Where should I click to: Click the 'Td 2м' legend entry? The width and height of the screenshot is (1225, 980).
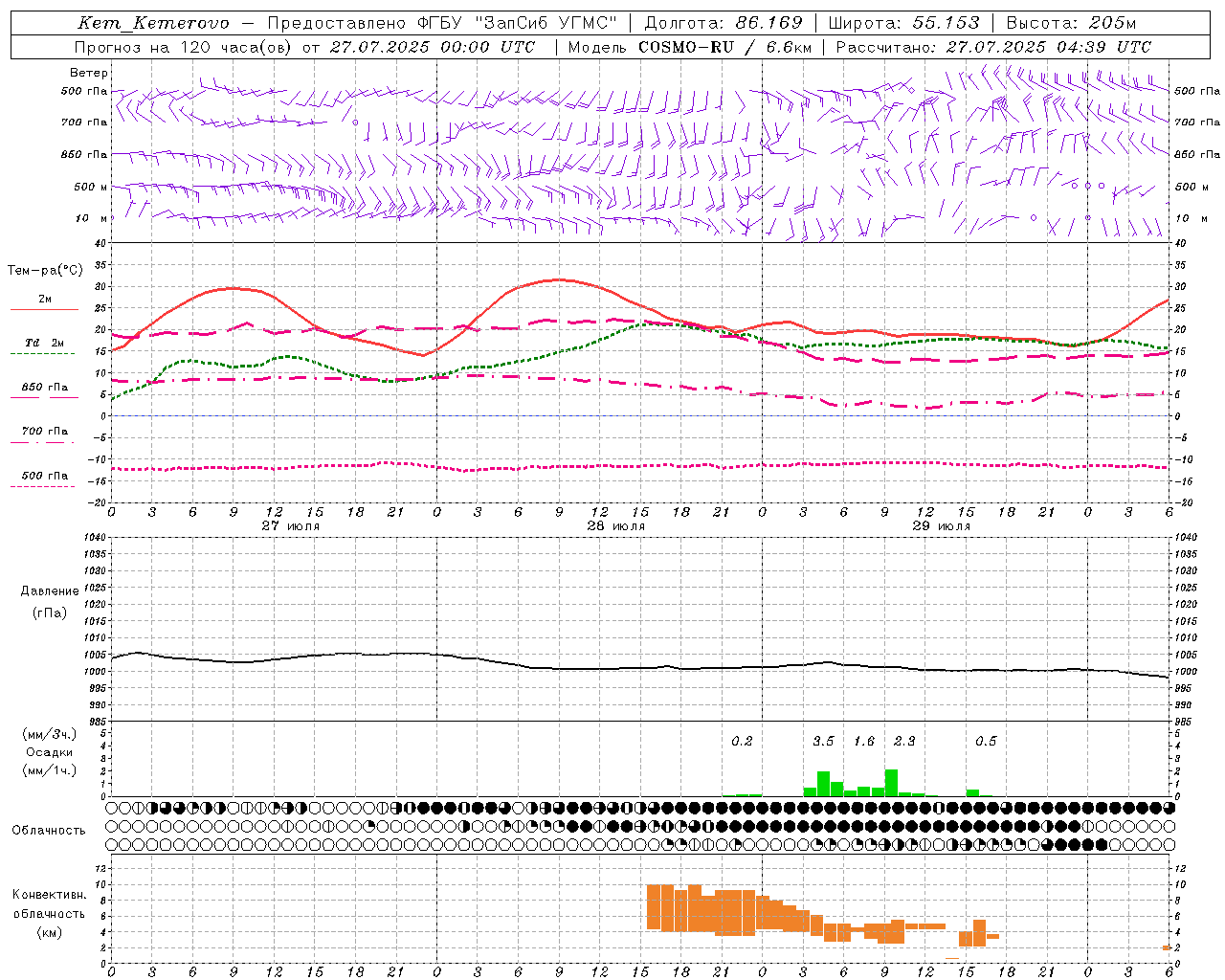click(45, 343)
